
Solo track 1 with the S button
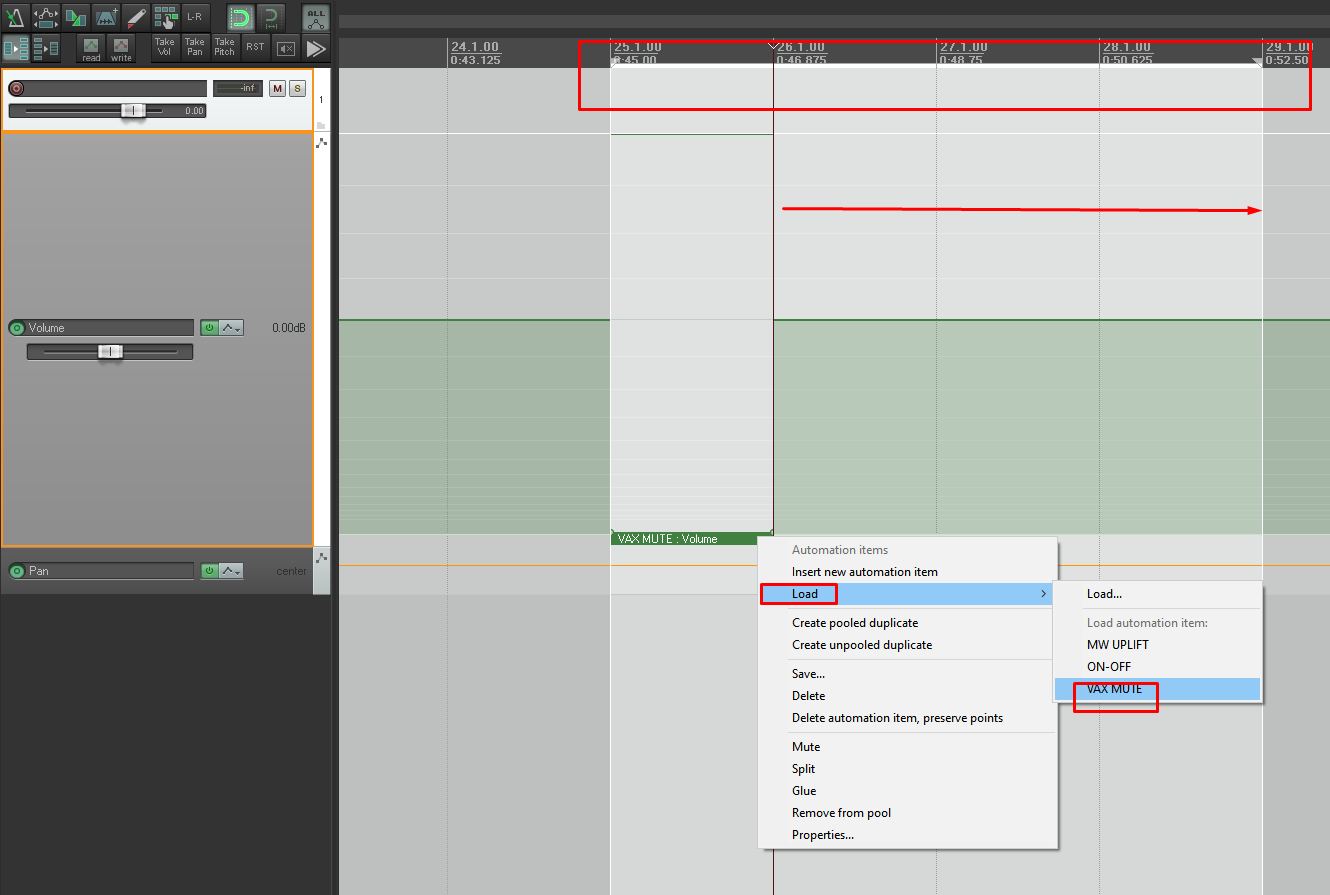297,89
